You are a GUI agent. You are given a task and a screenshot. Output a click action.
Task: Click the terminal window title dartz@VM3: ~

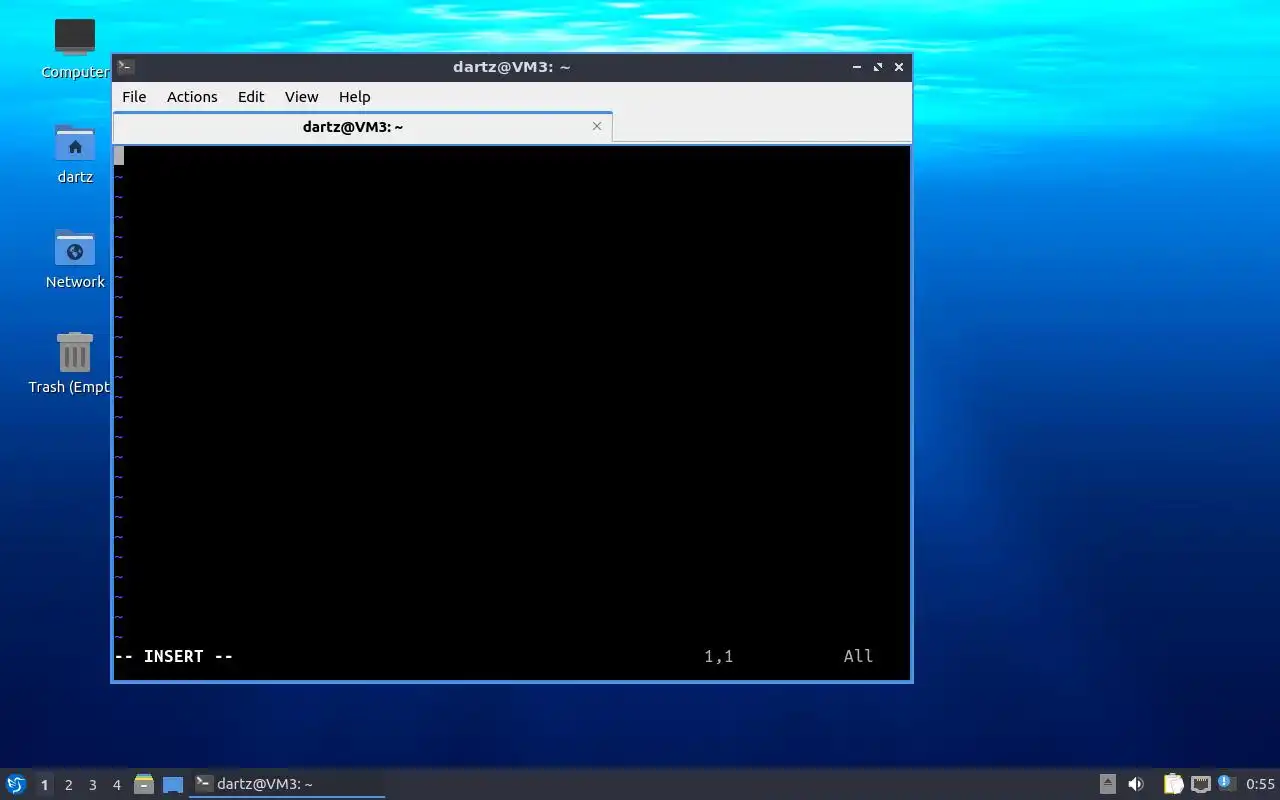pos(512,67)
